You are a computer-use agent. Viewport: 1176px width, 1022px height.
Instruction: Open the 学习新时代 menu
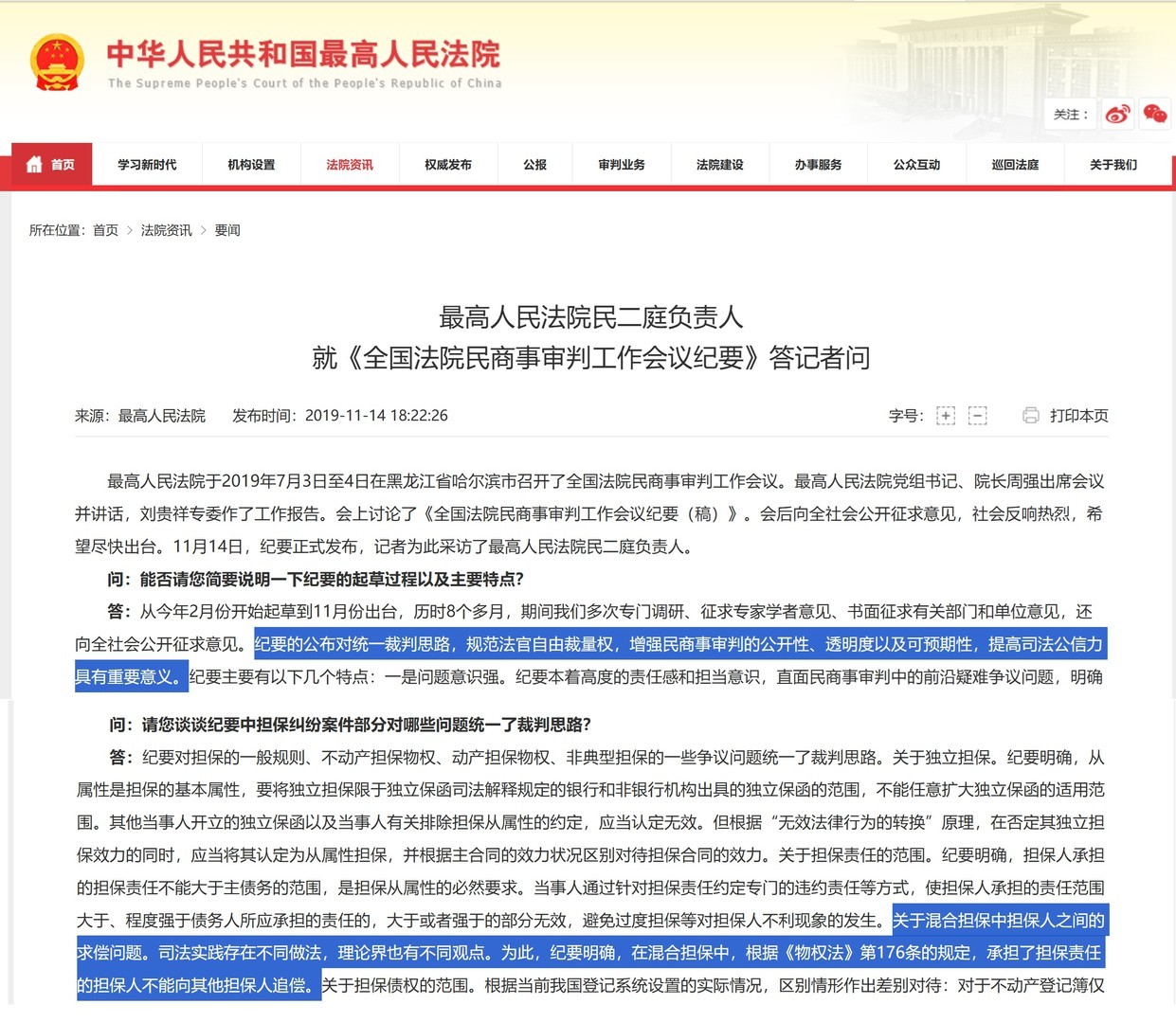(x=147, y=165)
